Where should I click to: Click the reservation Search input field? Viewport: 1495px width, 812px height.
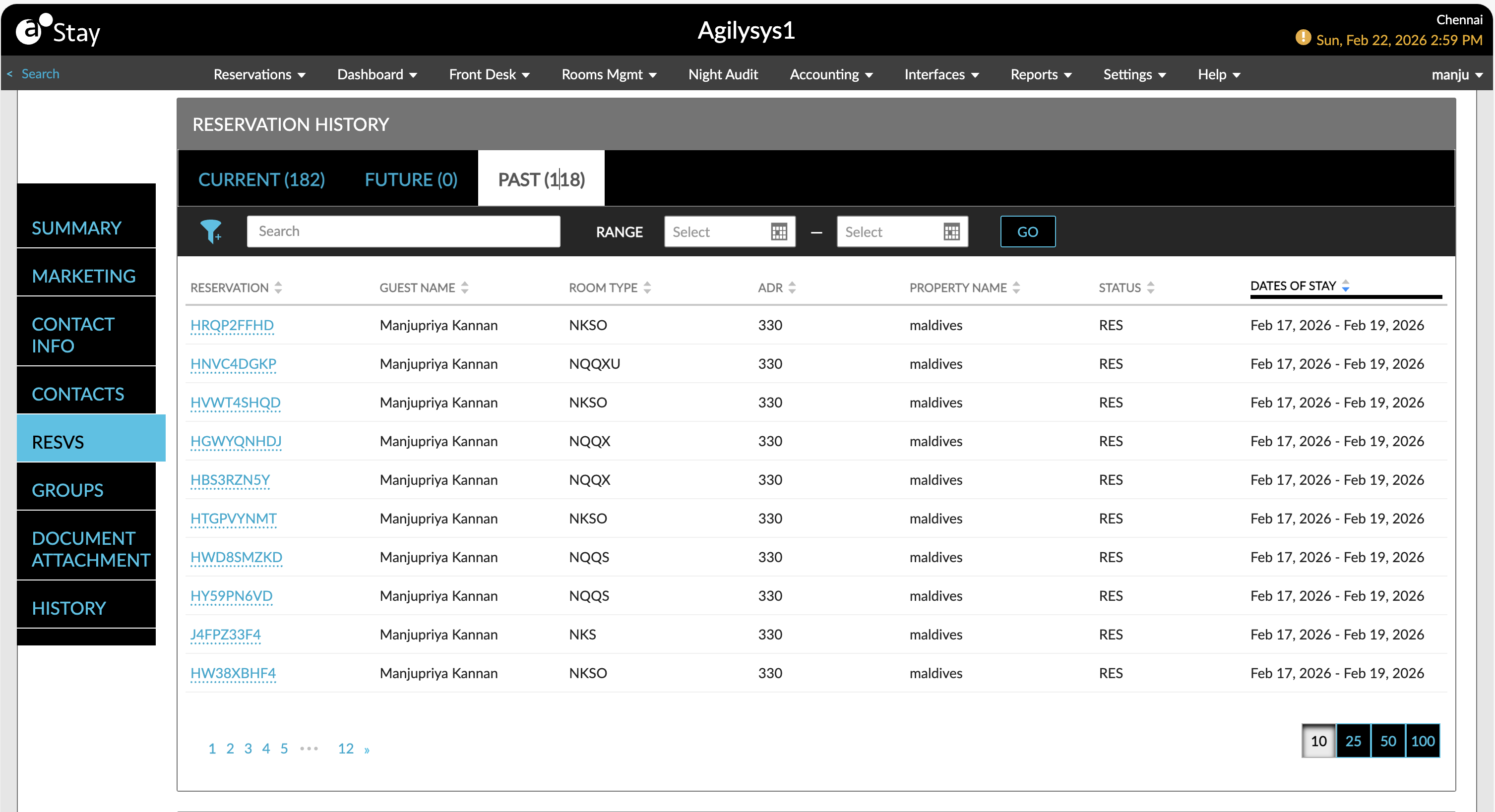point(403,232)
